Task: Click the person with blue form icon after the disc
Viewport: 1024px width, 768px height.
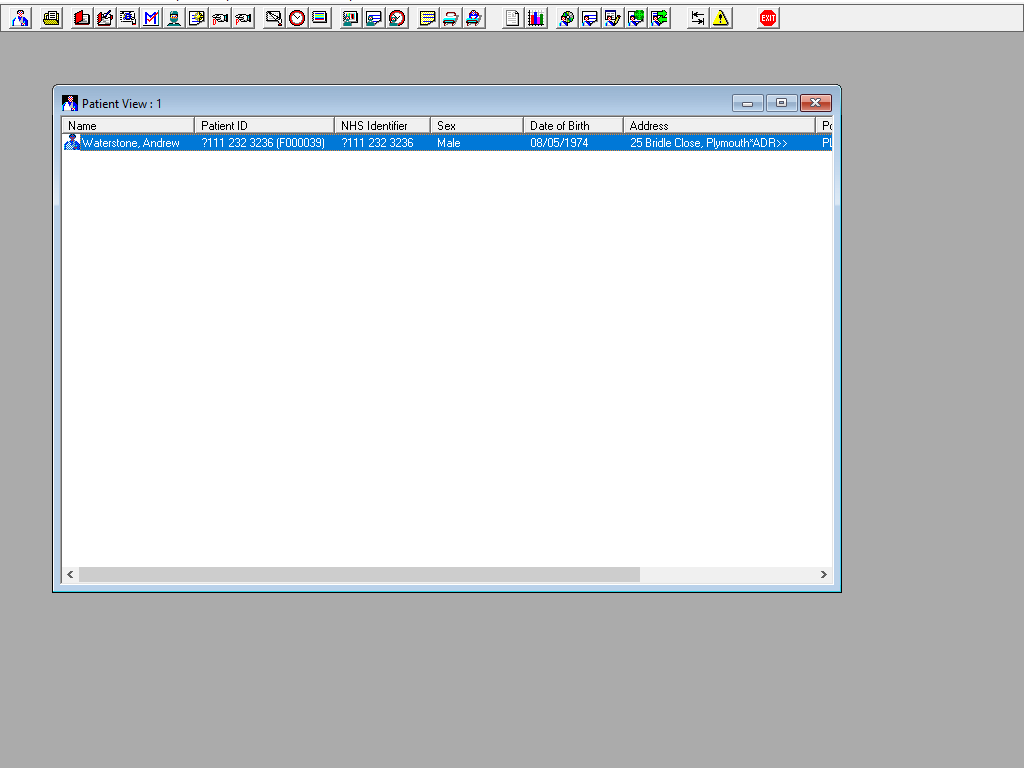Action: click(x=590, y=18)
